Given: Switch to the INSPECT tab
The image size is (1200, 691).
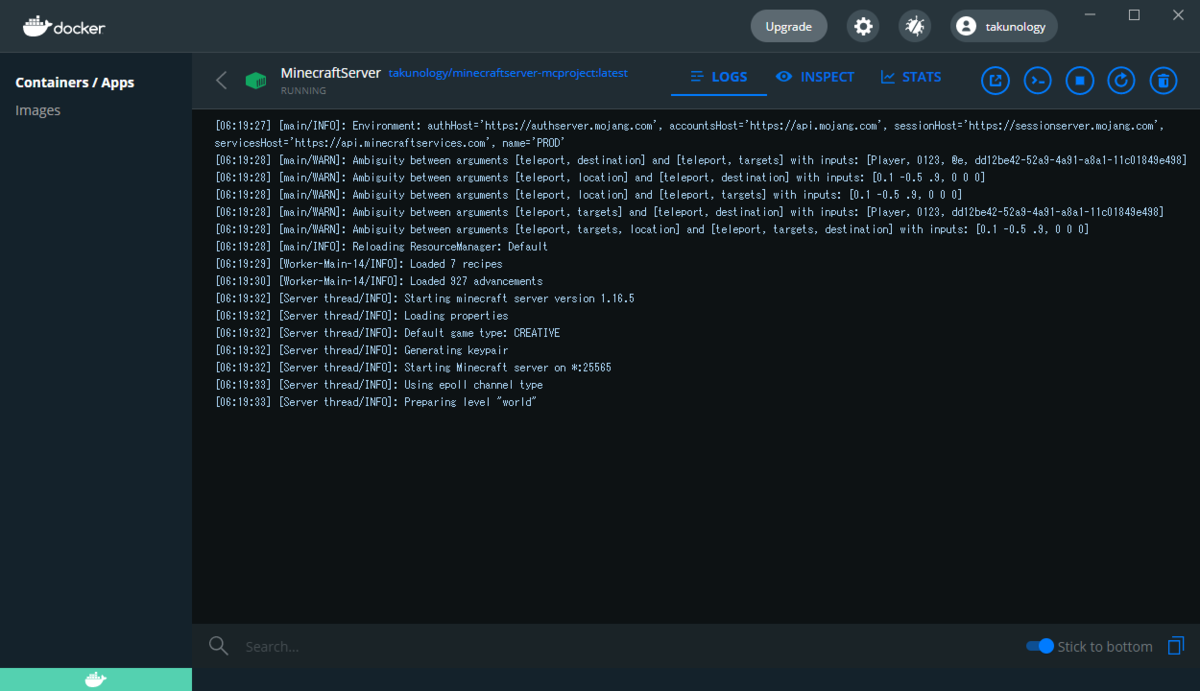Looking at the screenshot, I should coord(815,77).
